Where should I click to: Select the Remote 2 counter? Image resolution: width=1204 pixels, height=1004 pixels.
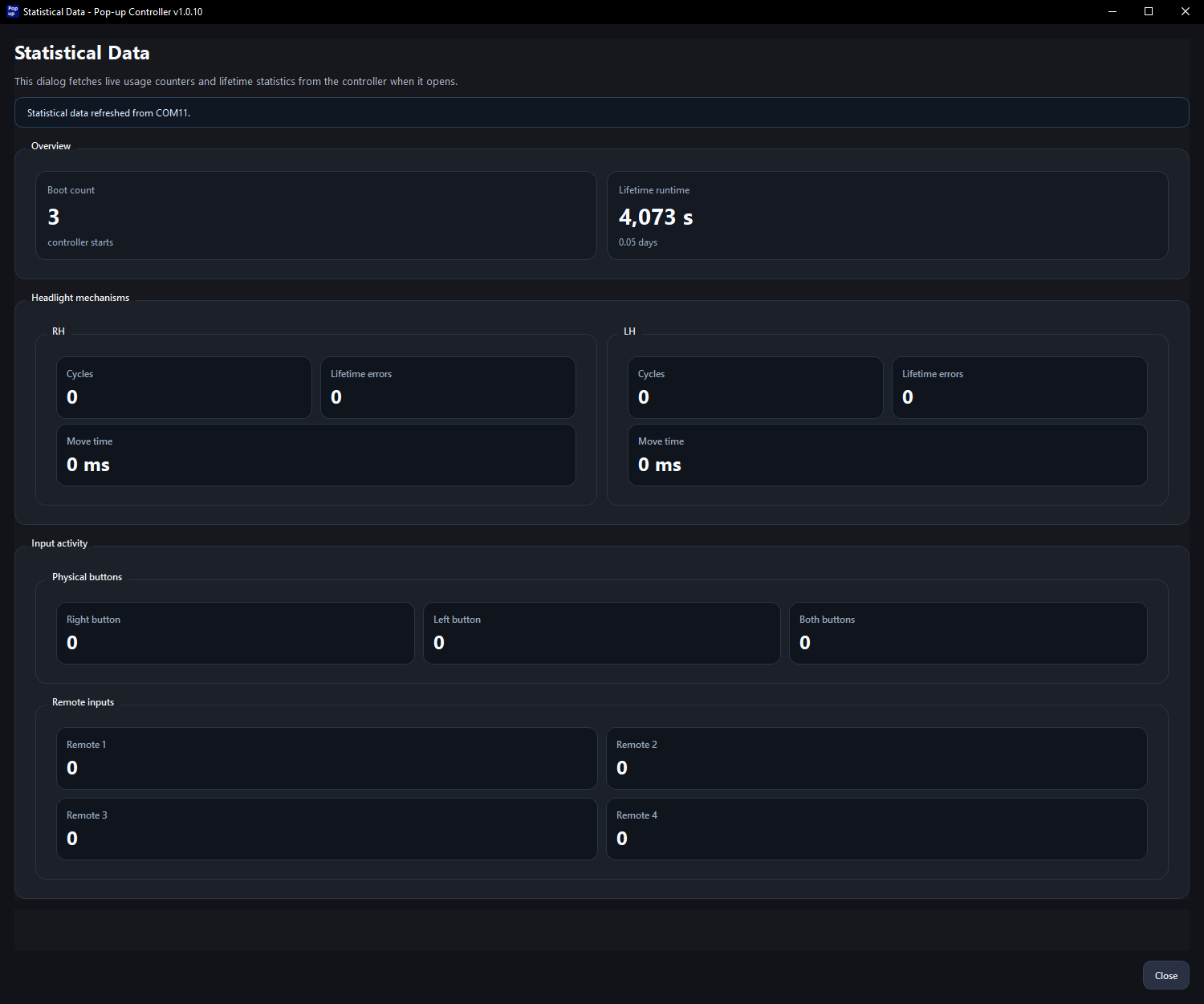877,758
